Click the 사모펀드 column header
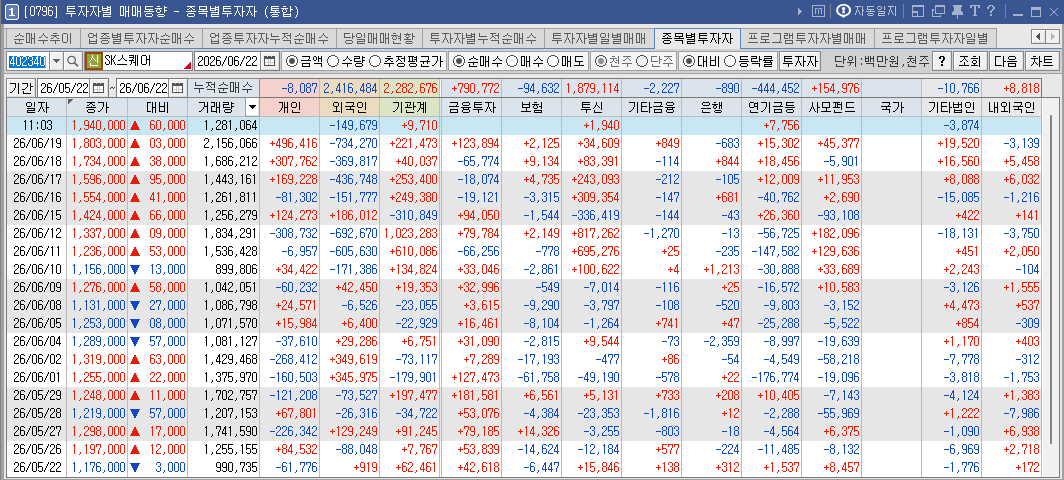This screenshot has height=480, width=1064. (832, 107)
